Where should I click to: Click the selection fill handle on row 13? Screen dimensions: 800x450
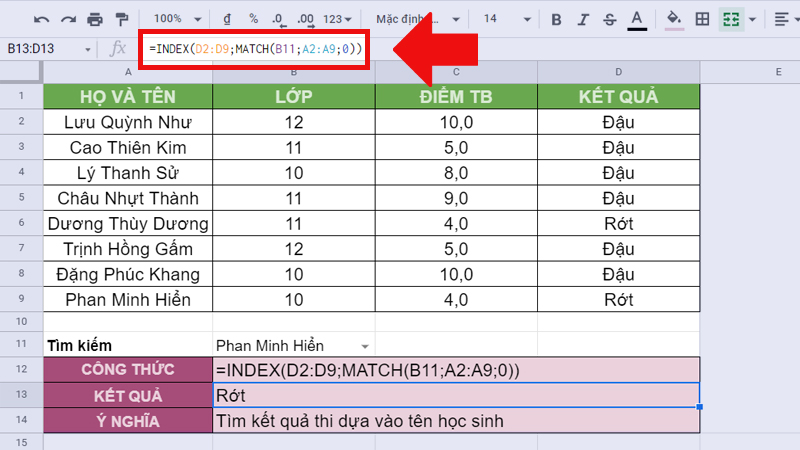699,407
